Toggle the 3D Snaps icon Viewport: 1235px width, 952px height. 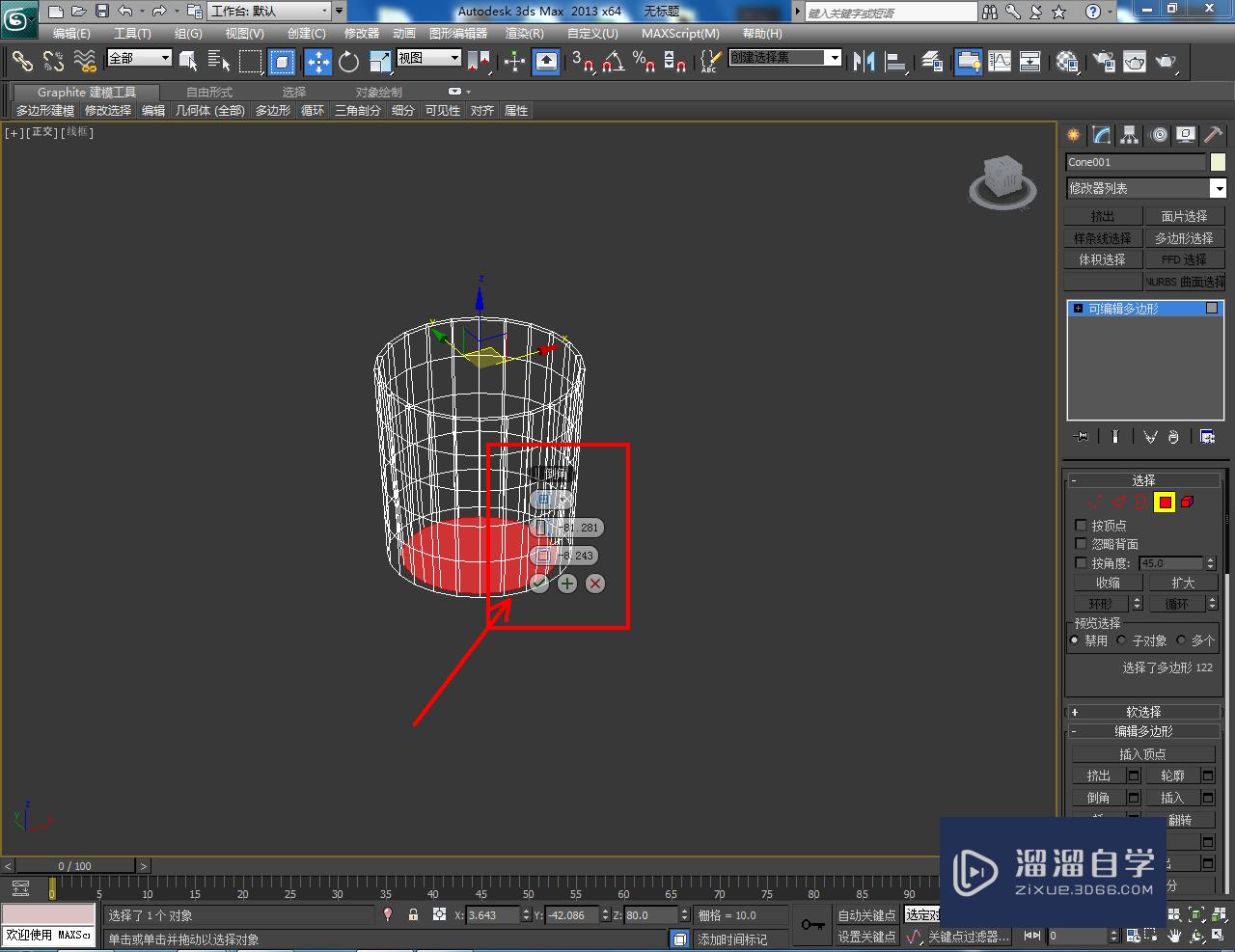pos(582,62)
